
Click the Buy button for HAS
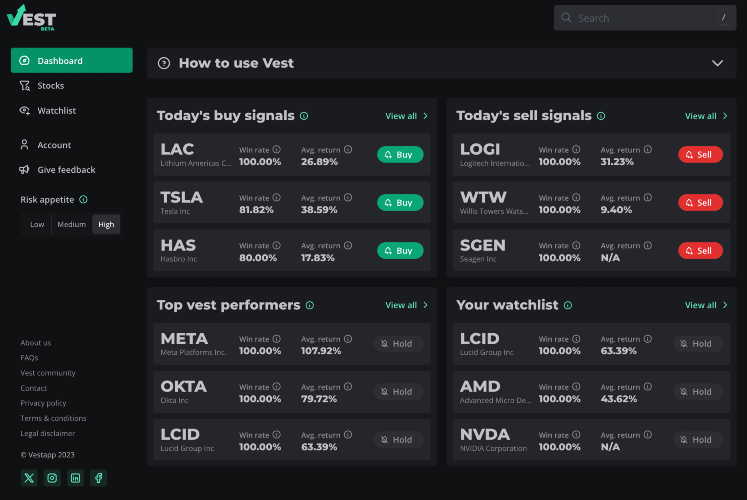[400, 250]
